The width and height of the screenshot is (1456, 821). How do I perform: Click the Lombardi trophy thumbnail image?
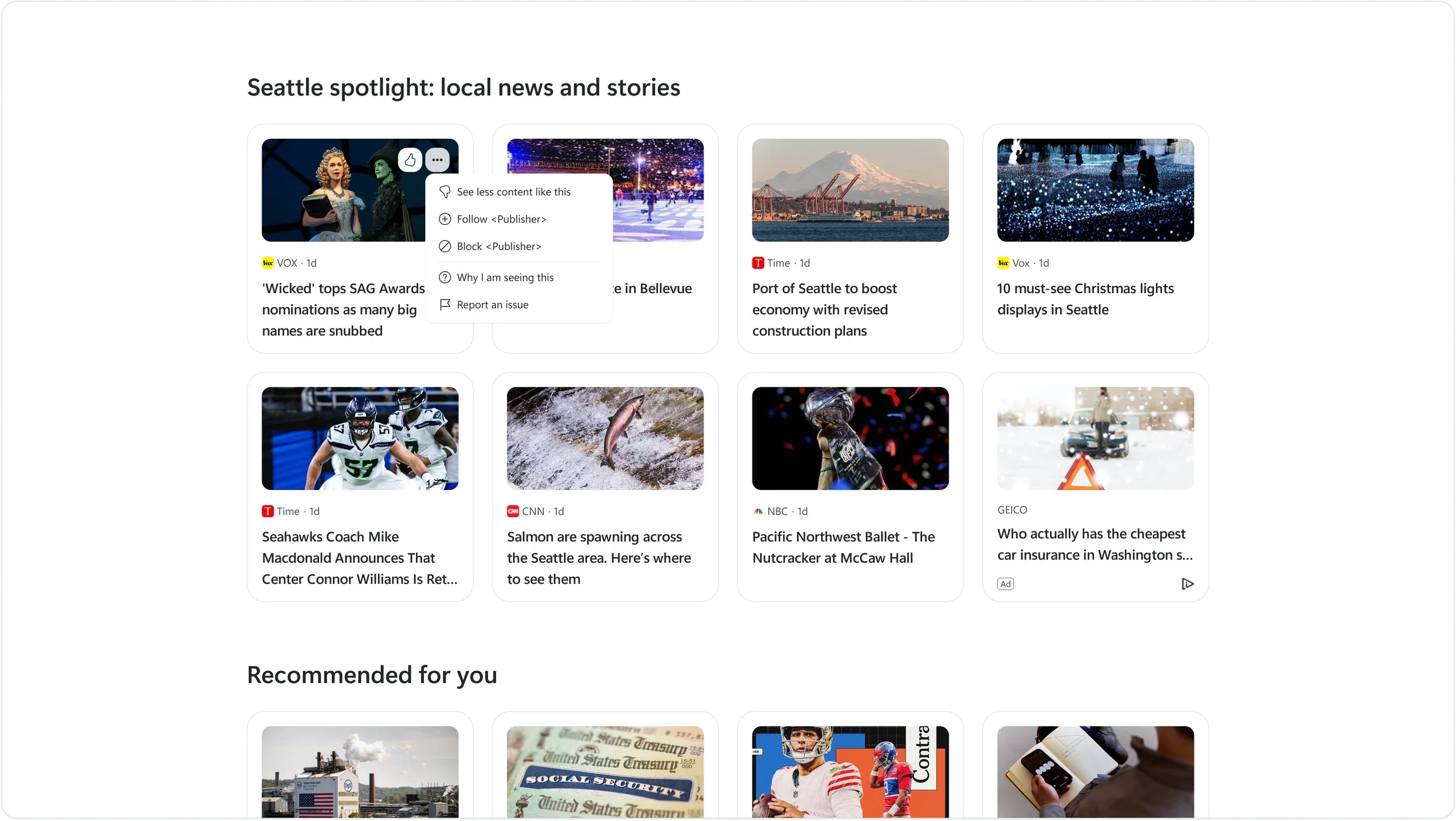pos(850,439)
